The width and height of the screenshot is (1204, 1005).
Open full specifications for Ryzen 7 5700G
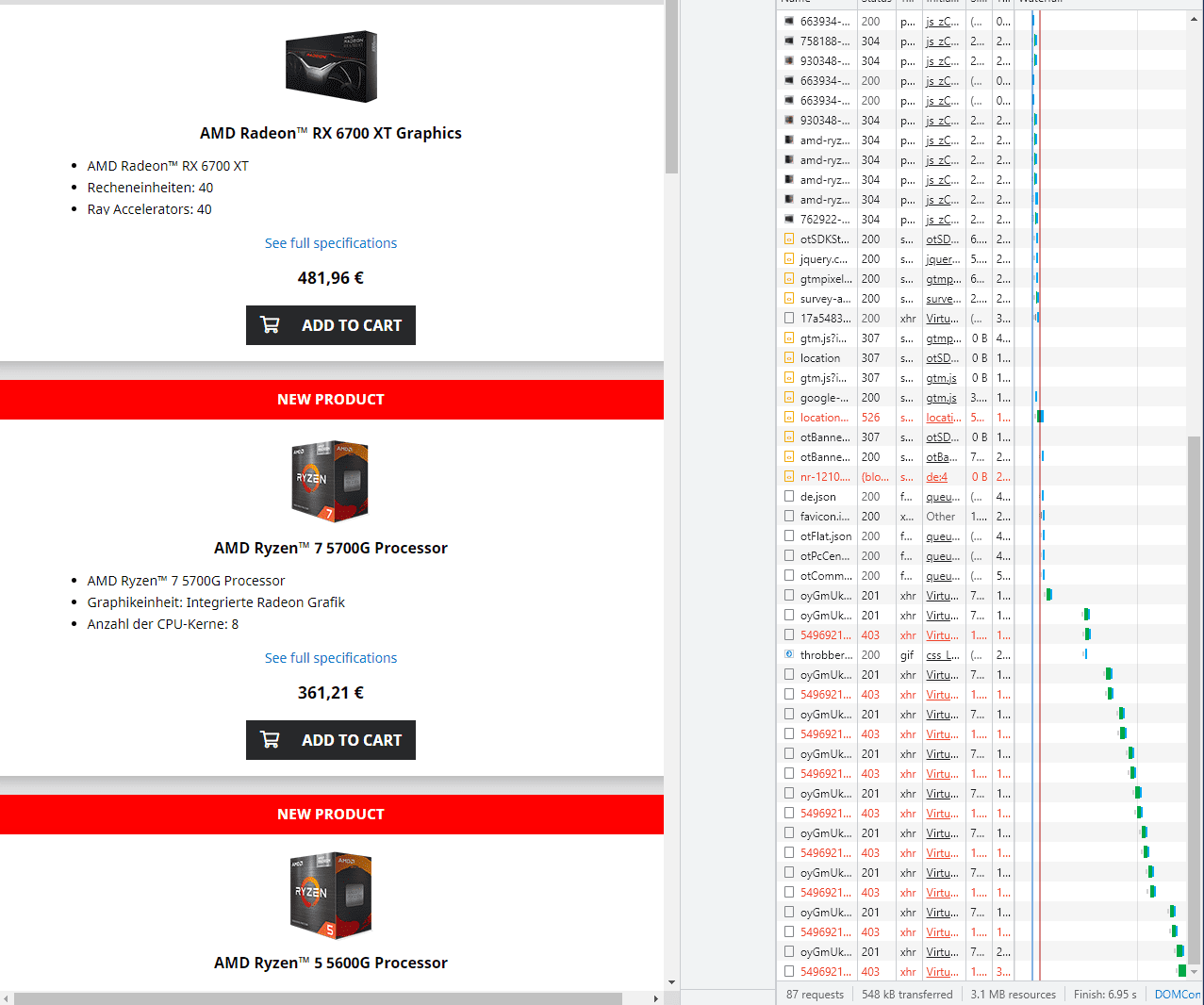(x=331, y=658)
